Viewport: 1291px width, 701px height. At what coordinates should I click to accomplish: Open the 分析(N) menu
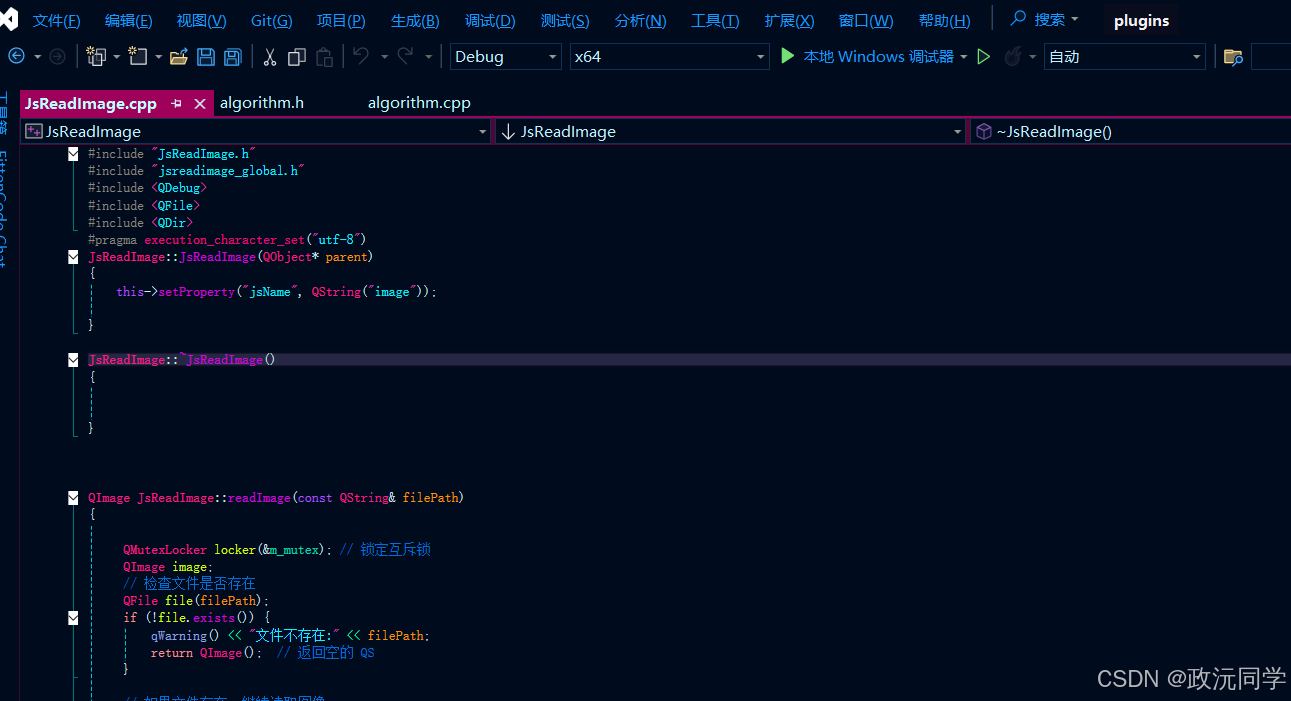coord(641,21)
